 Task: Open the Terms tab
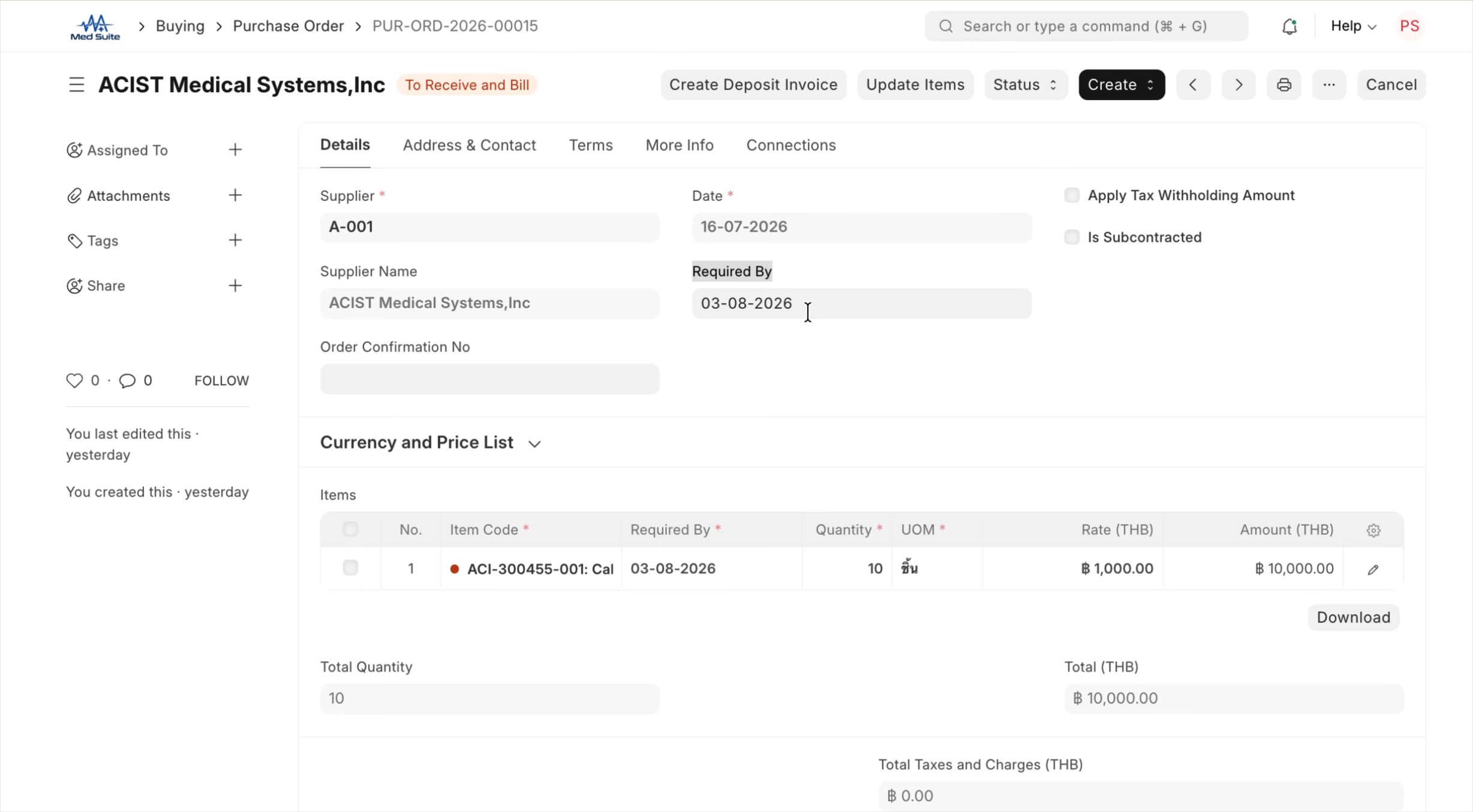coord(591,145)
